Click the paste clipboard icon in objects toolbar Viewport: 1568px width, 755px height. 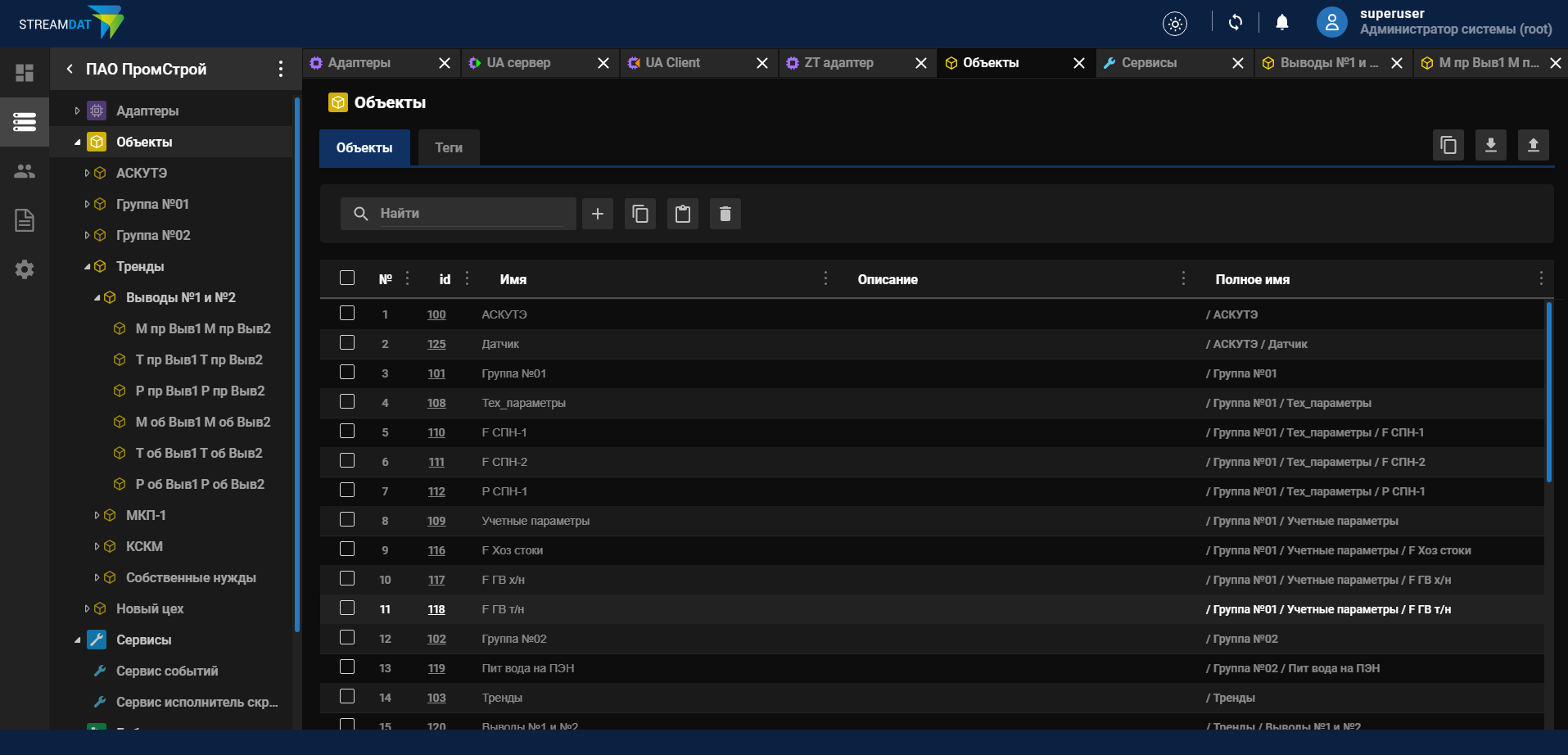coord(682,213)
